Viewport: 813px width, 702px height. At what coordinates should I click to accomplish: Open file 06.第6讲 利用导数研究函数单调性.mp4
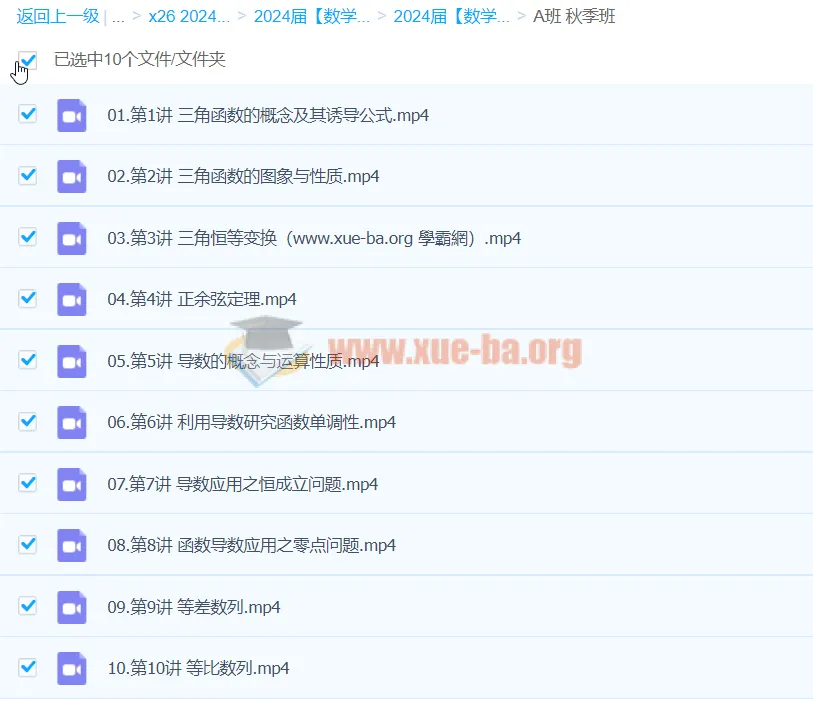coord(251,422)
